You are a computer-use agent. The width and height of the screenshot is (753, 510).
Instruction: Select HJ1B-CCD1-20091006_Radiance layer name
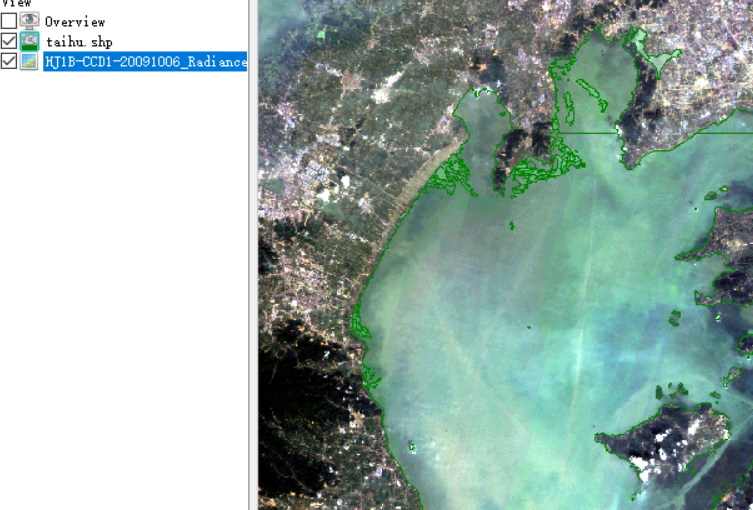click(146, 61)
